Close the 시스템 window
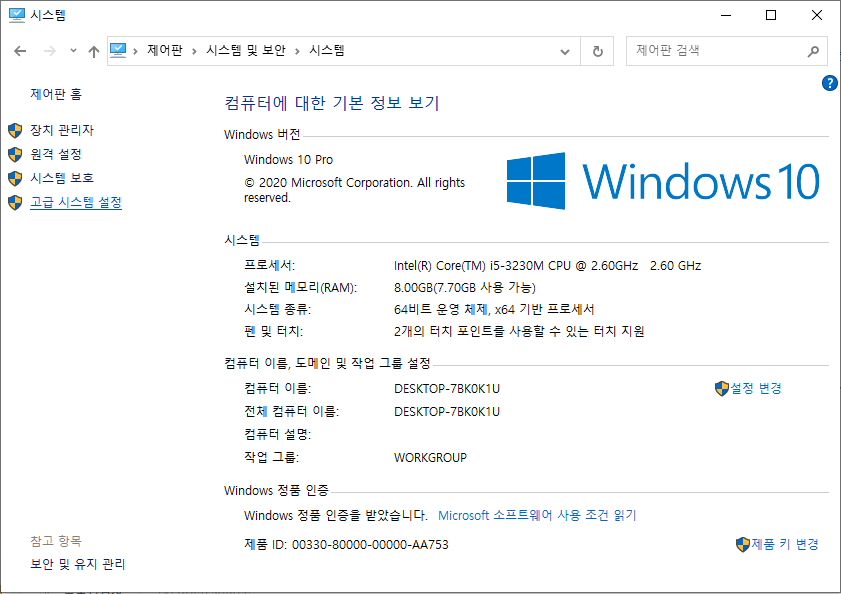The image size is (841, 594). point(816,15)
